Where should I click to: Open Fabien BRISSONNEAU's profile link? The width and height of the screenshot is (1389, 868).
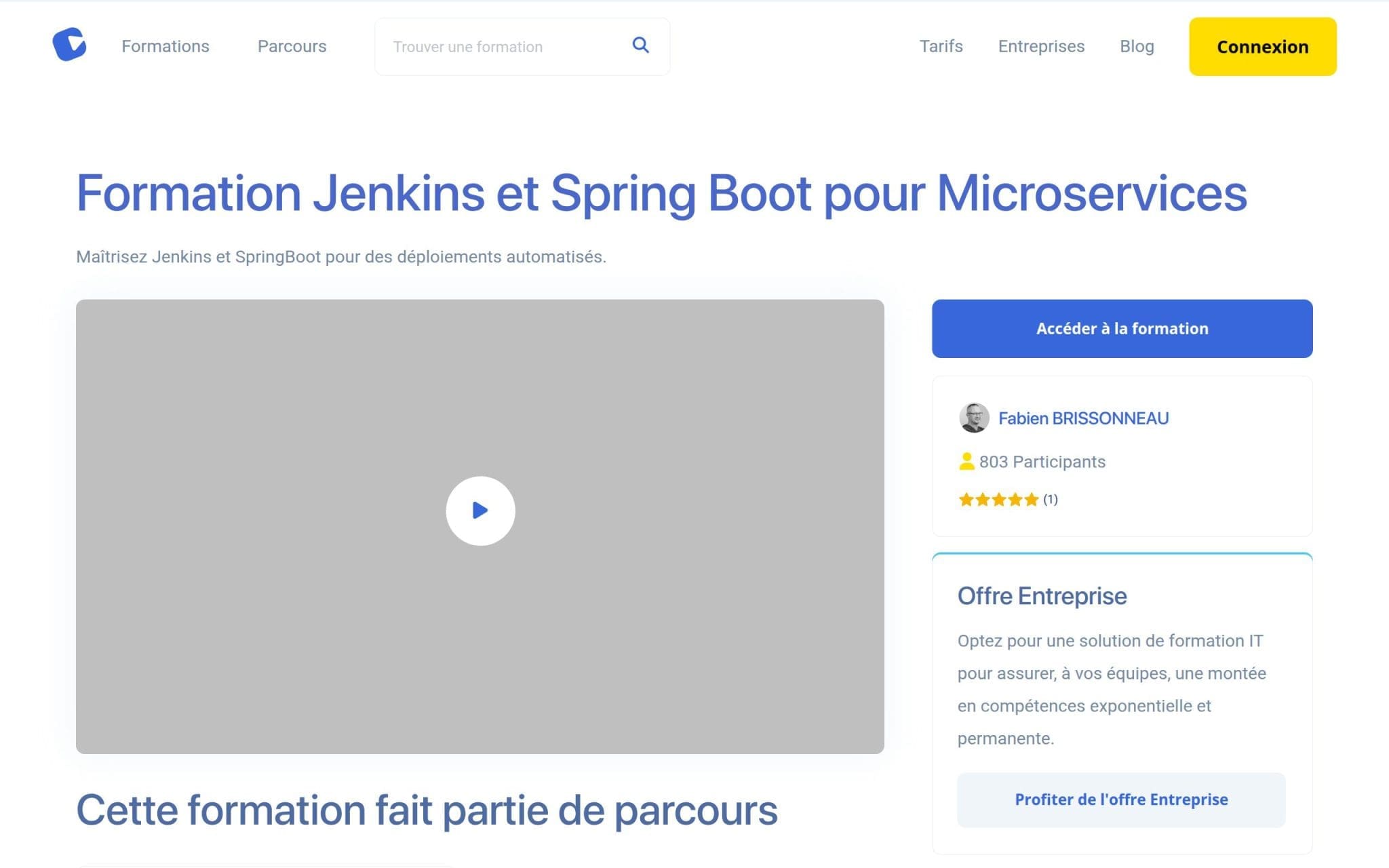pos(1083,418)
